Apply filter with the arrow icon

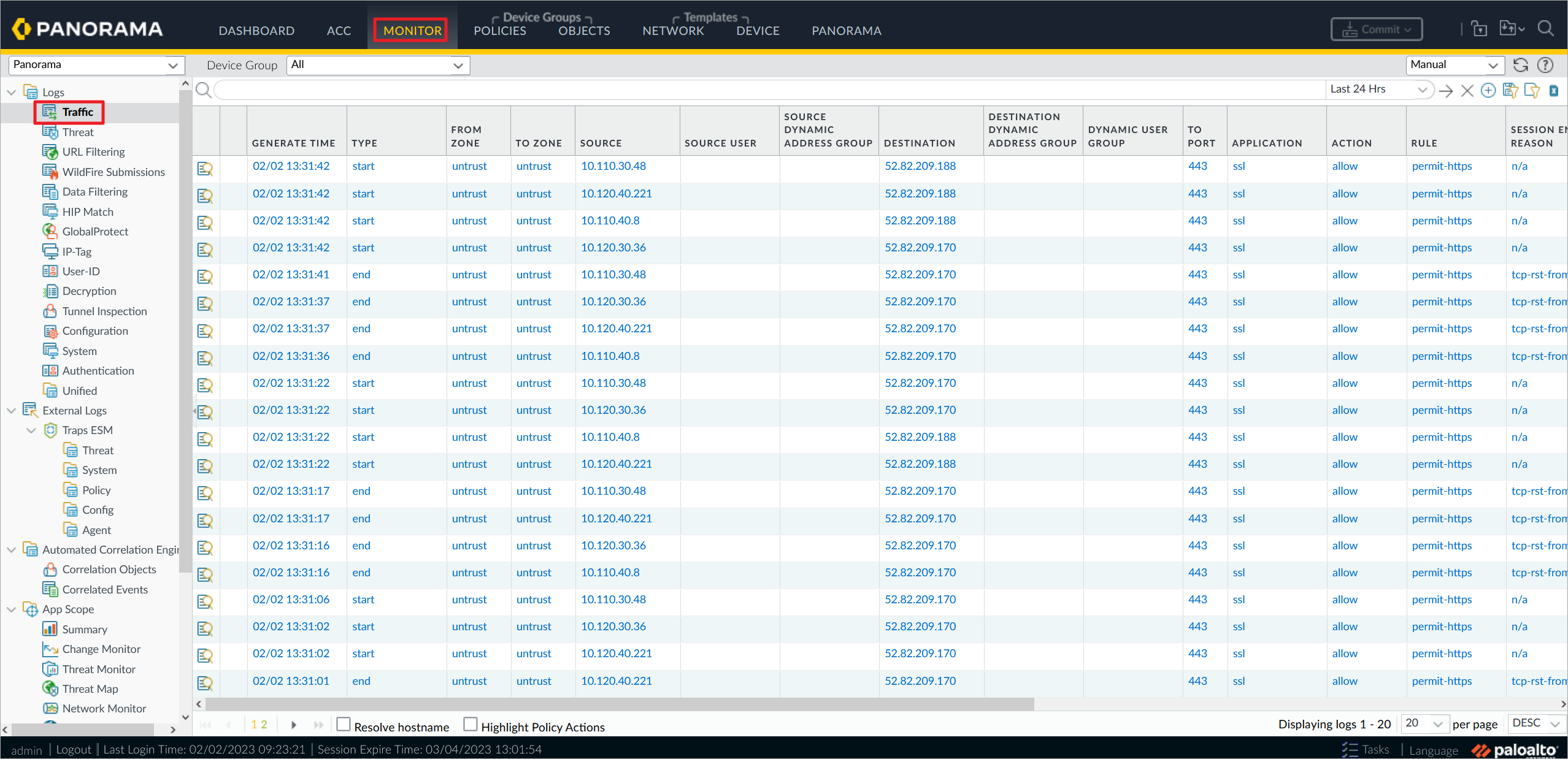click(1446, 91)
